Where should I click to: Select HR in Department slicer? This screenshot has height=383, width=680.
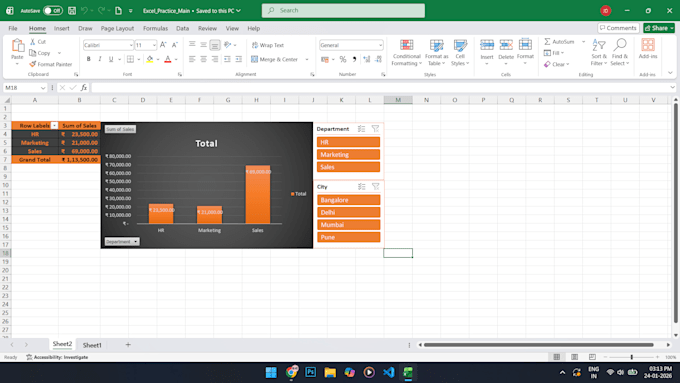[348, 142]
